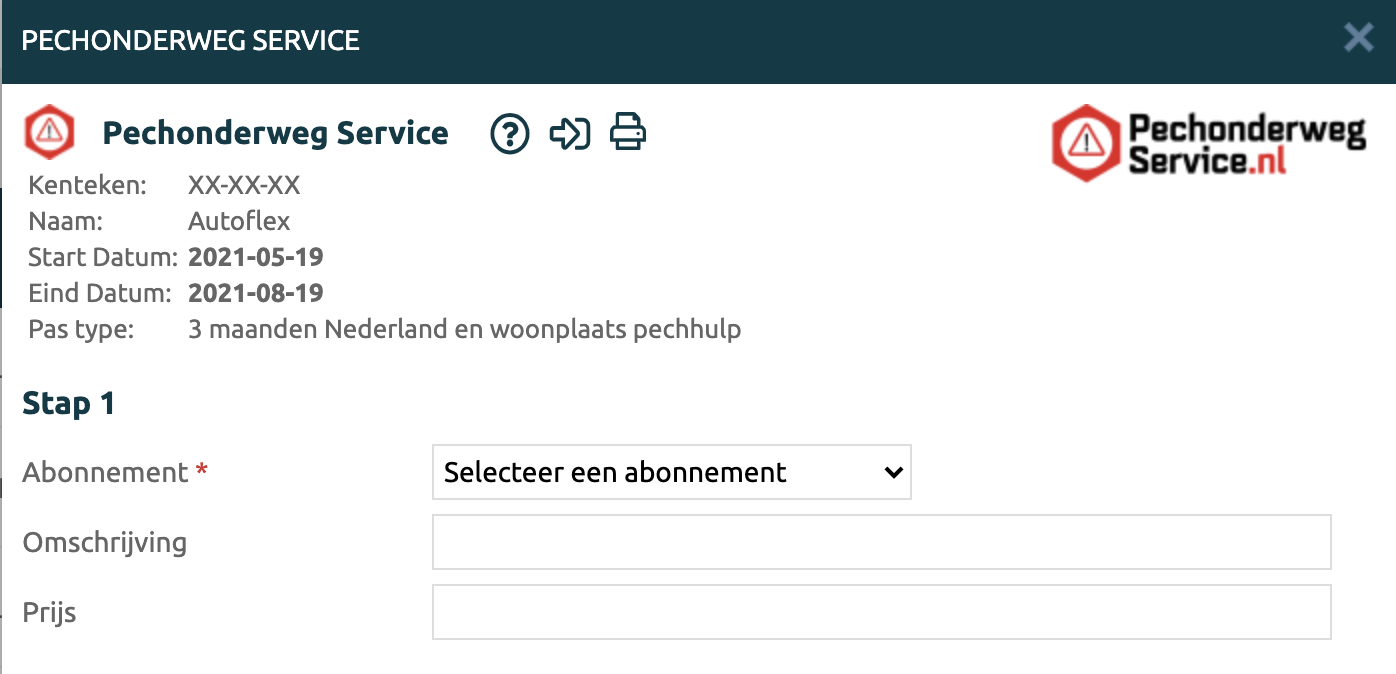Focus the Omschrijving text field
The image size is (1396, 674).
point(881,542)
